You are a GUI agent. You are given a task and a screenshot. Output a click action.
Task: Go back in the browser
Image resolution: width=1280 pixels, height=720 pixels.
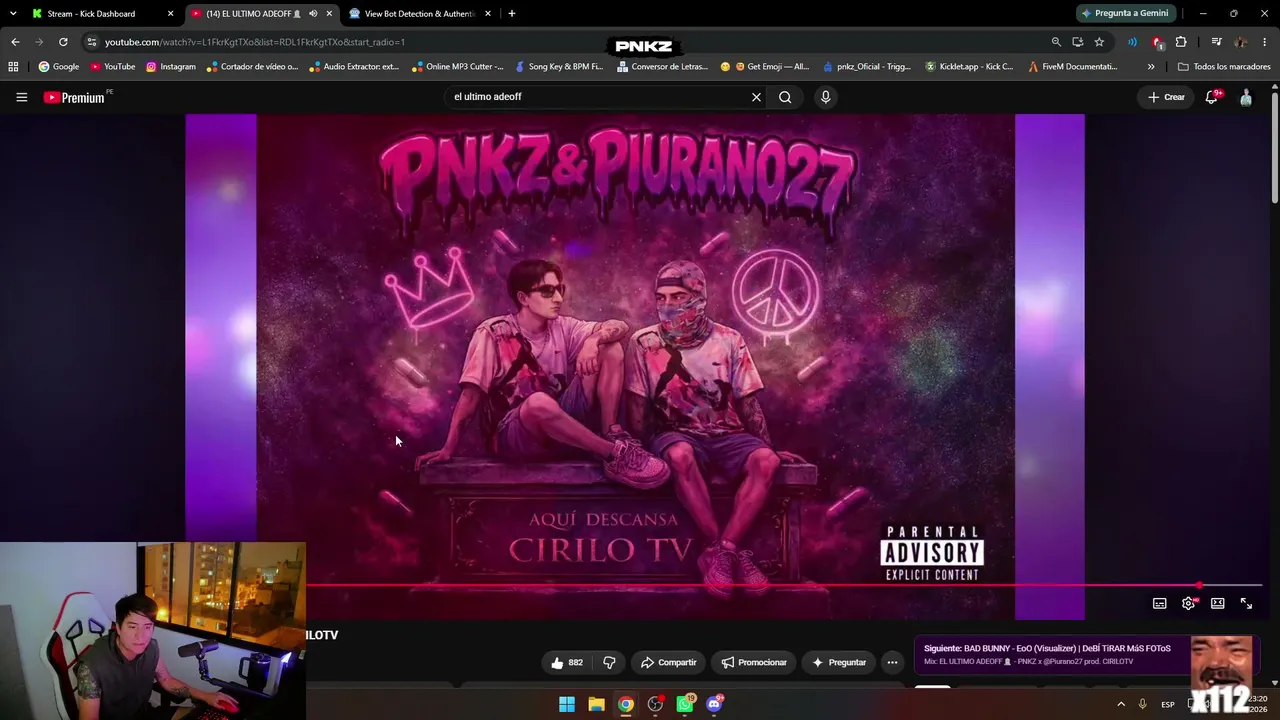[15, 42]
